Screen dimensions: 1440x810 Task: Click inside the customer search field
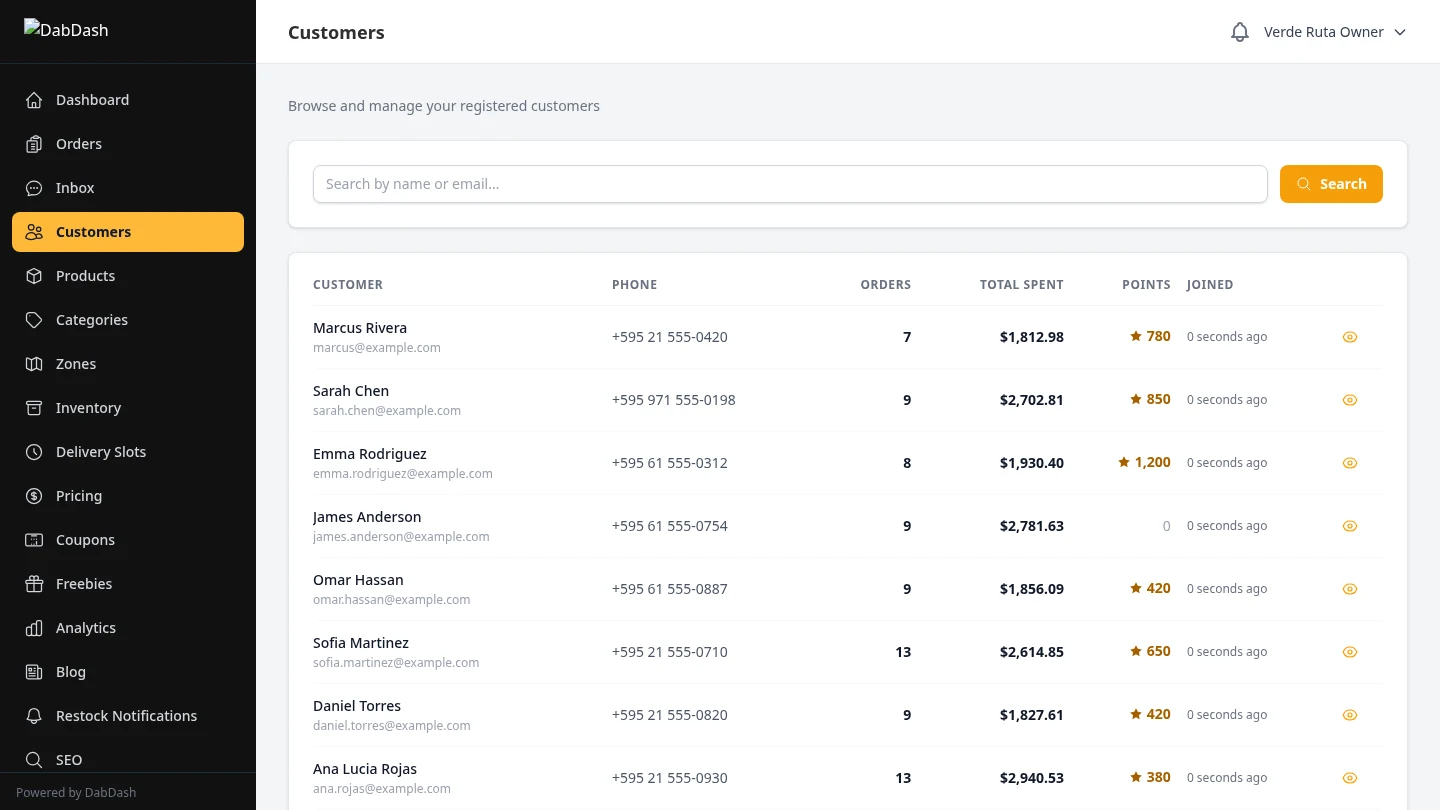pos(790,183)
